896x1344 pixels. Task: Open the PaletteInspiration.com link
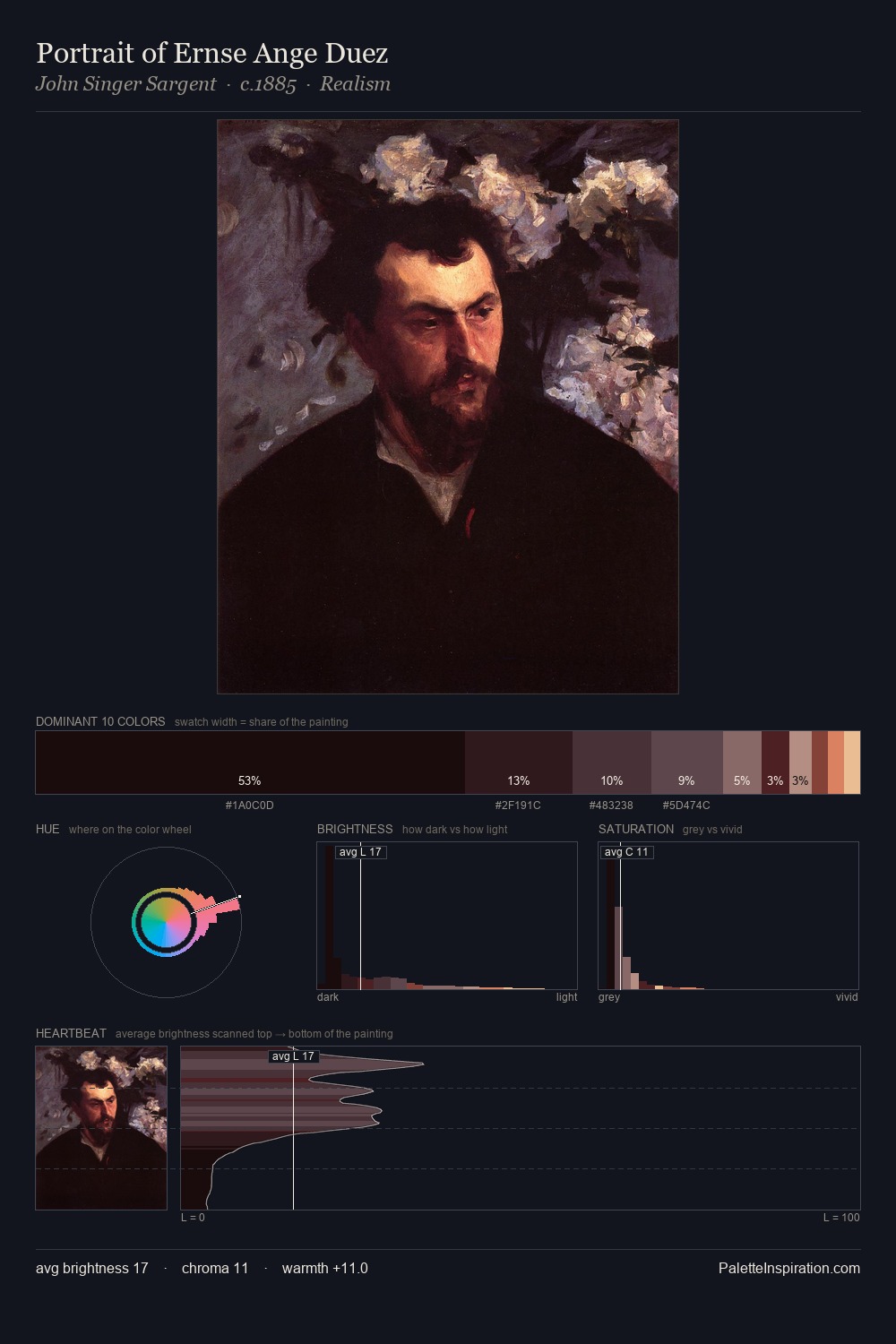pos(789,1269)
